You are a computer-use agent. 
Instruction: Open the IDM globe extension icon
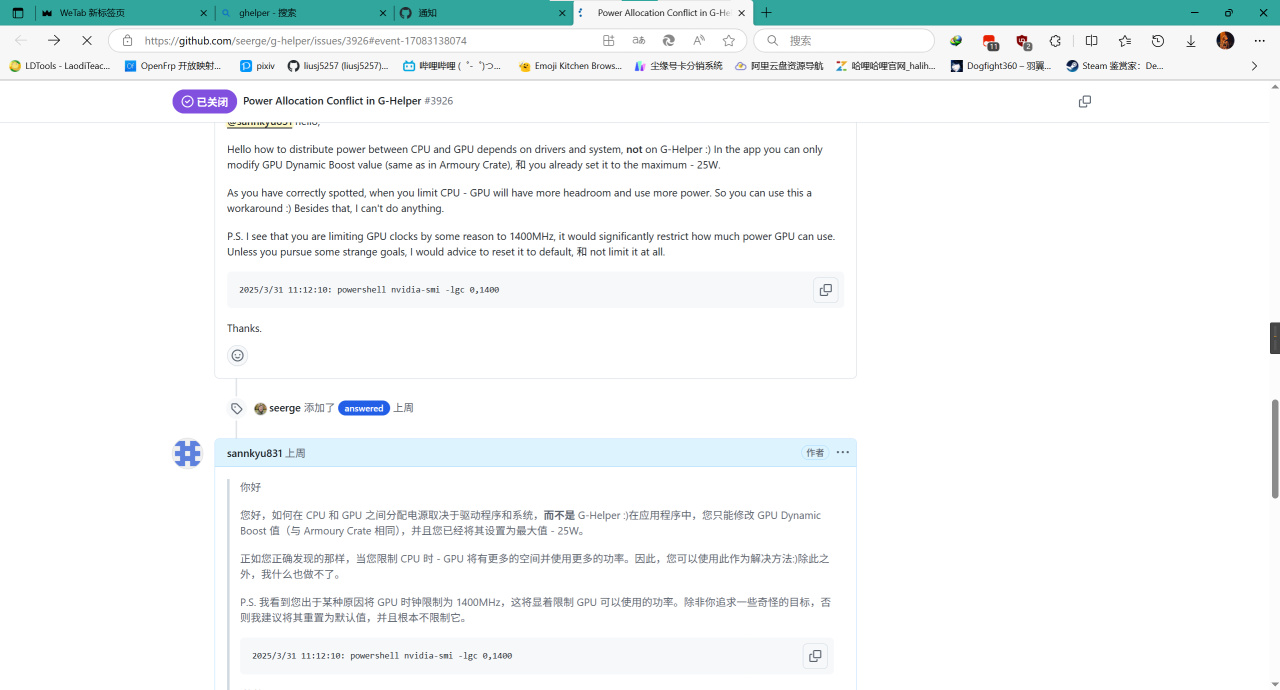click(x=957, y=41)
